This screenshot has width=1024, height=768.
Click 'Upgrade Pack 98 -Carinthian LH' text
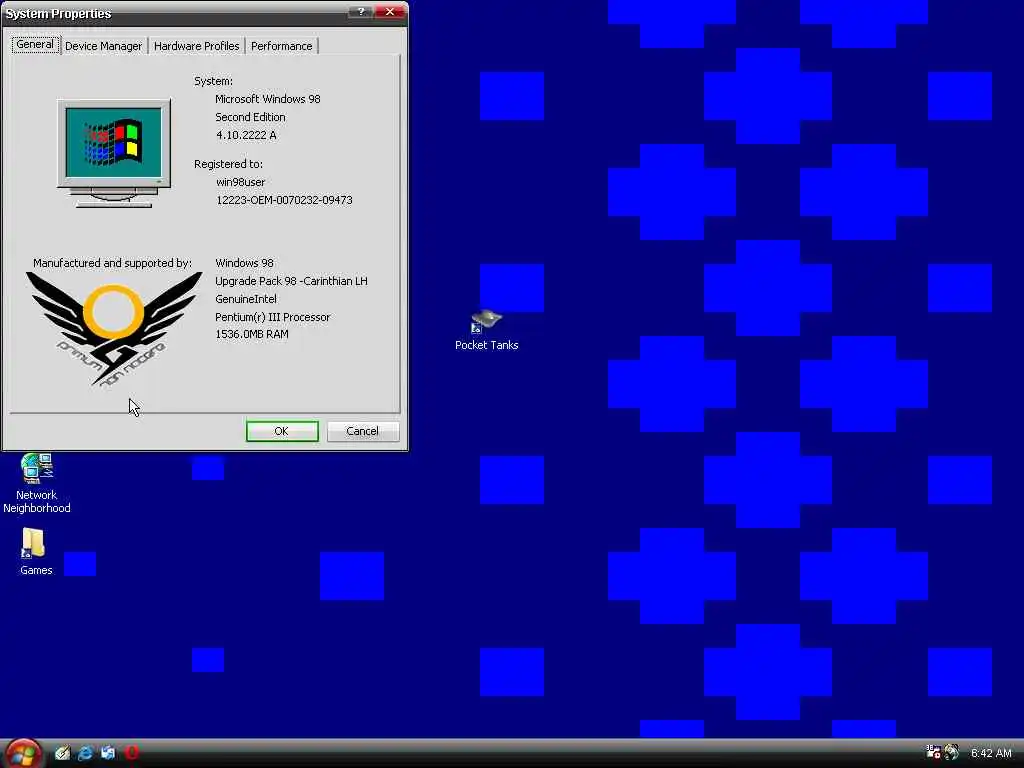click(x=291, y=281)
